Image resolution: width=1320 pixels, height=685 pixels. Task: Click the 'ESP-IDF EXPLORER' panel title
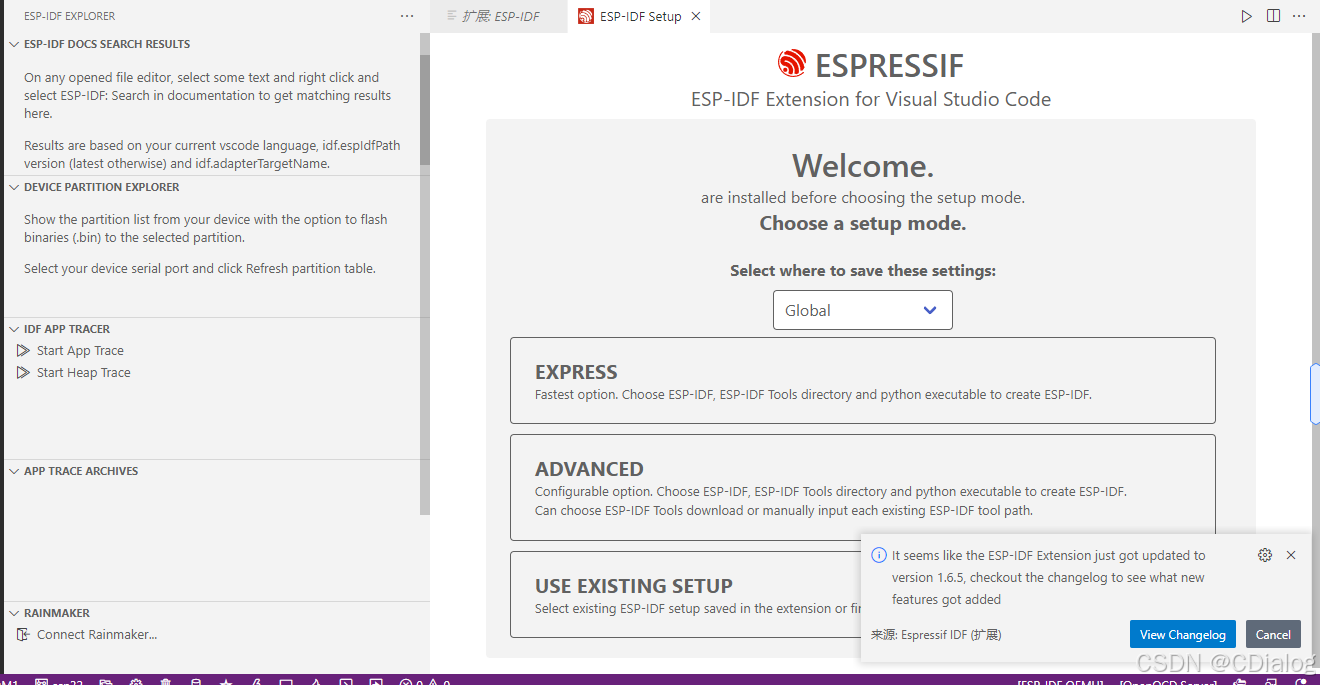[x=70, y=16]
